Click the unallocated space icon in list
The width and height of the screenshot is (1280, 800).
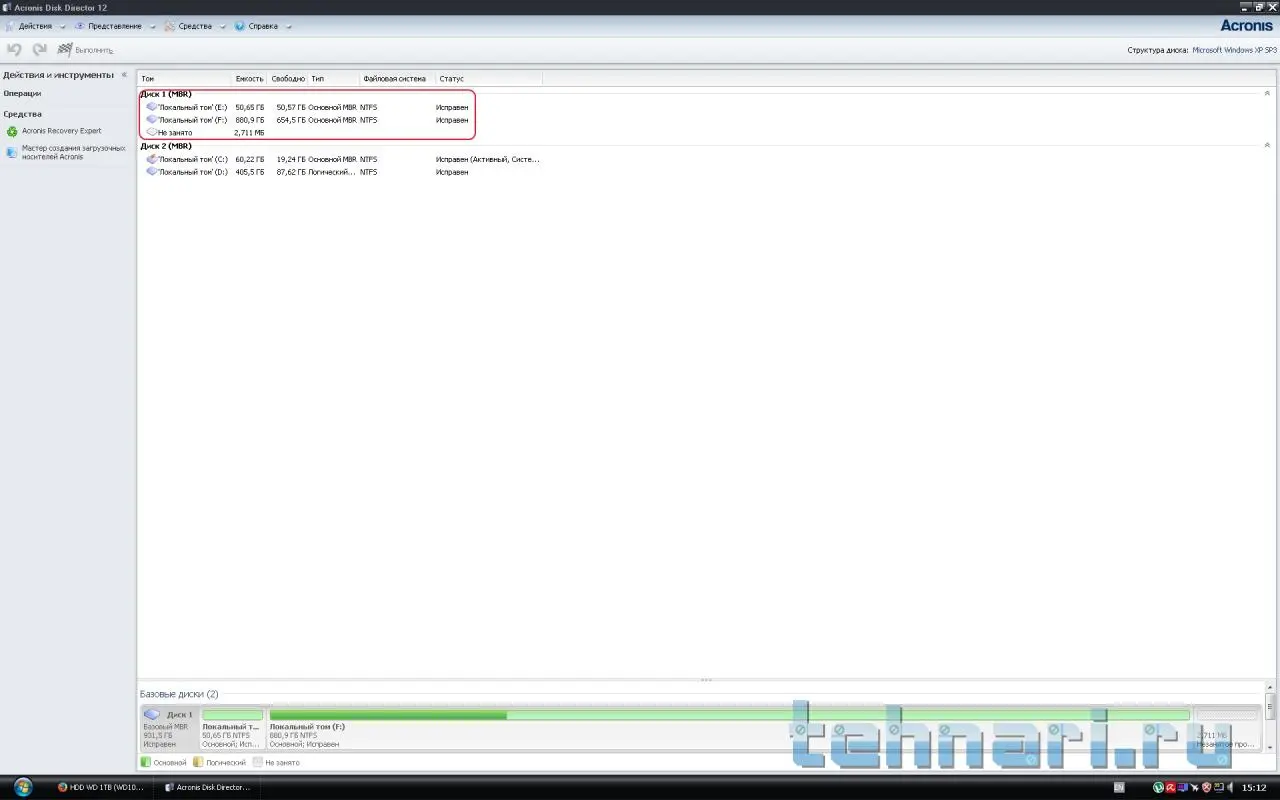151,132
